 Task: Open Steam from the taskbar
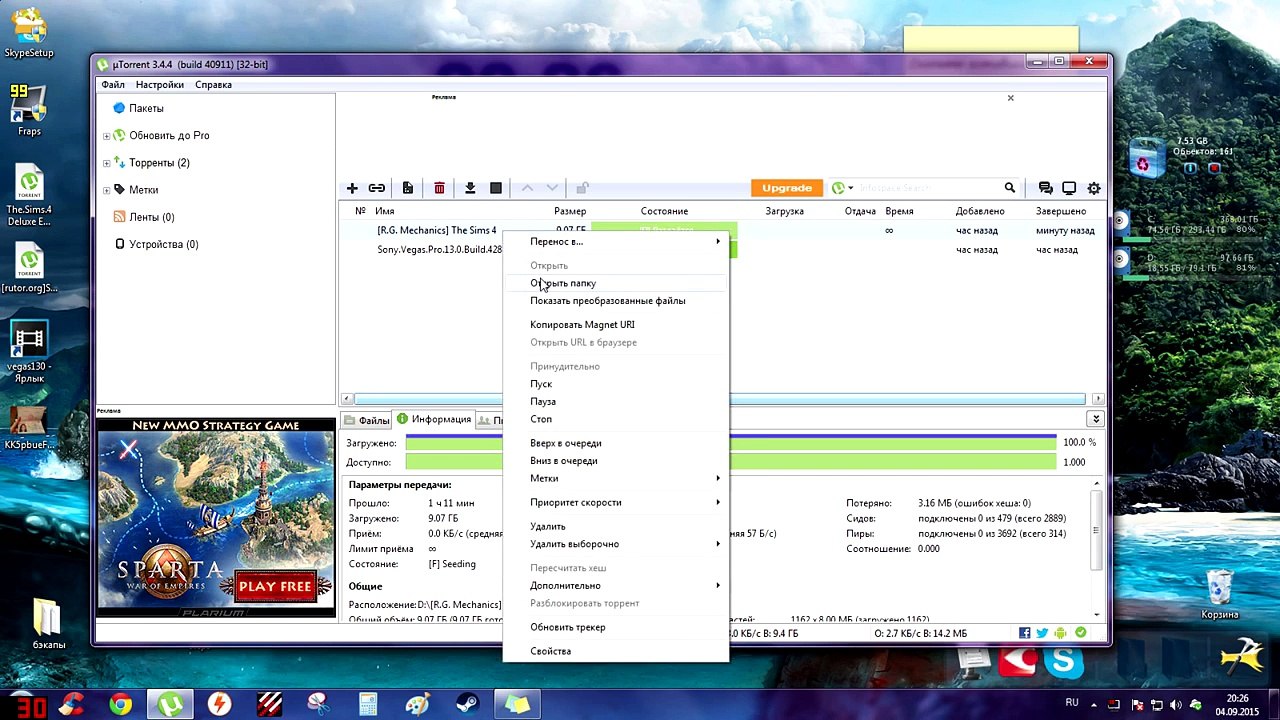[x=467, y=705]
